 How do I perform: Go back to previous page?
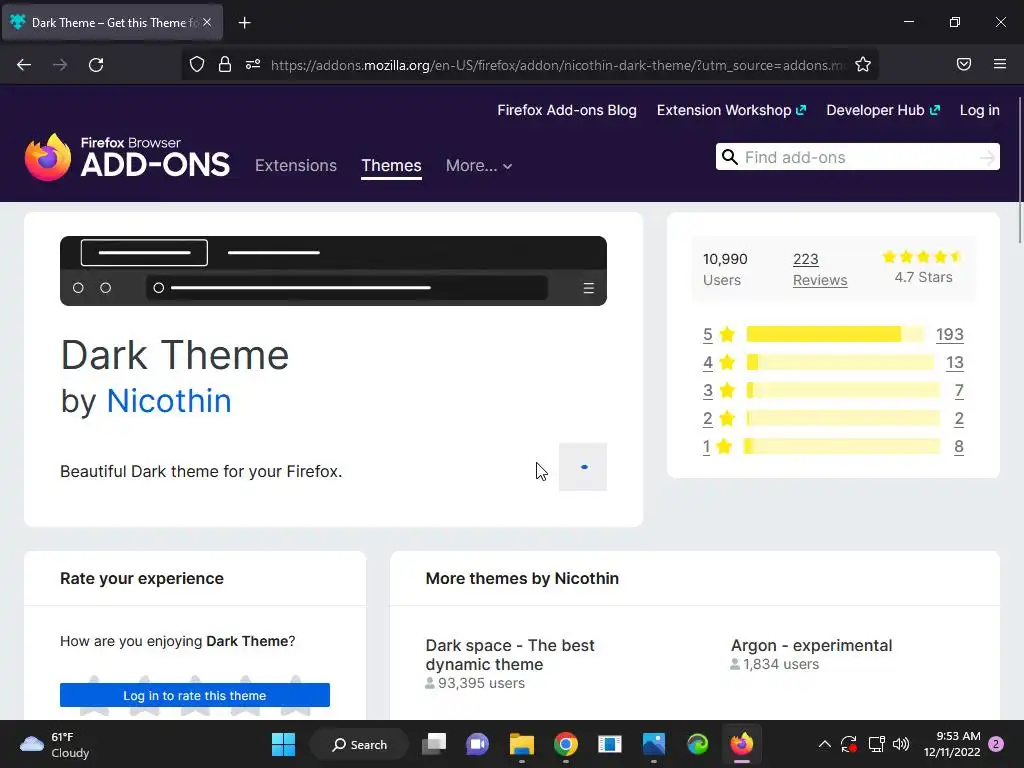click(x=24, y=65)
